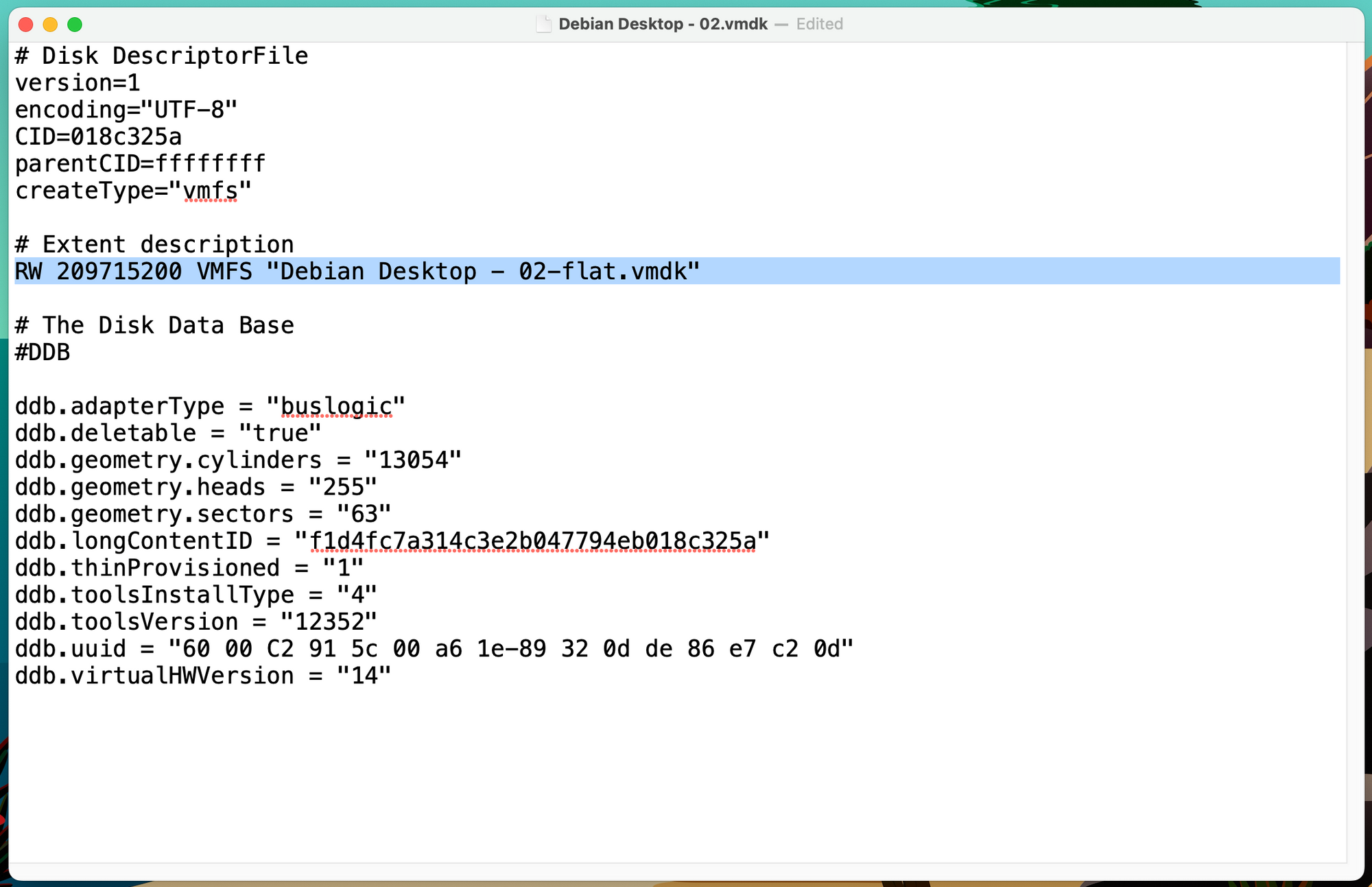Click the misspelled word vmfs in createType
Image resolution: width=1372 pixels, height=887 pixels.
[x=211, y=191]
